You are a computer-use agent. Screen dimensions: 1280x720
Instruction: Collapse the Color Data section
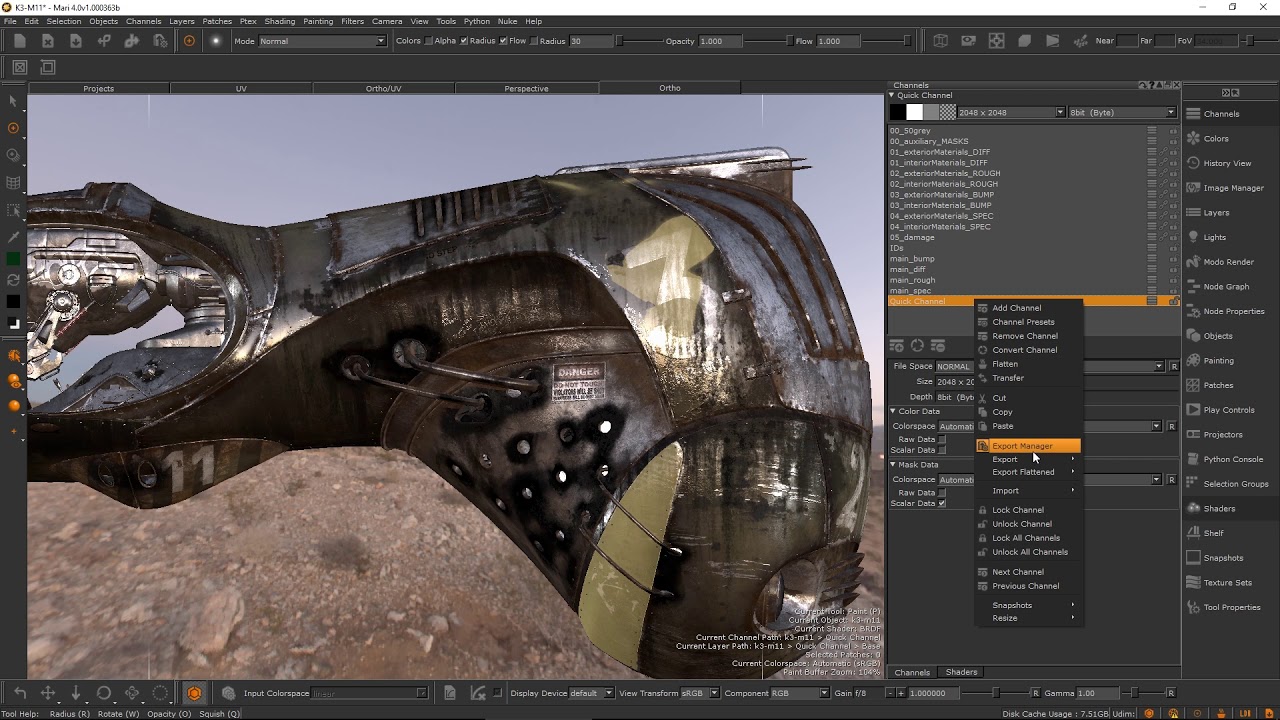pyautogui.click(x=893, y=411)
